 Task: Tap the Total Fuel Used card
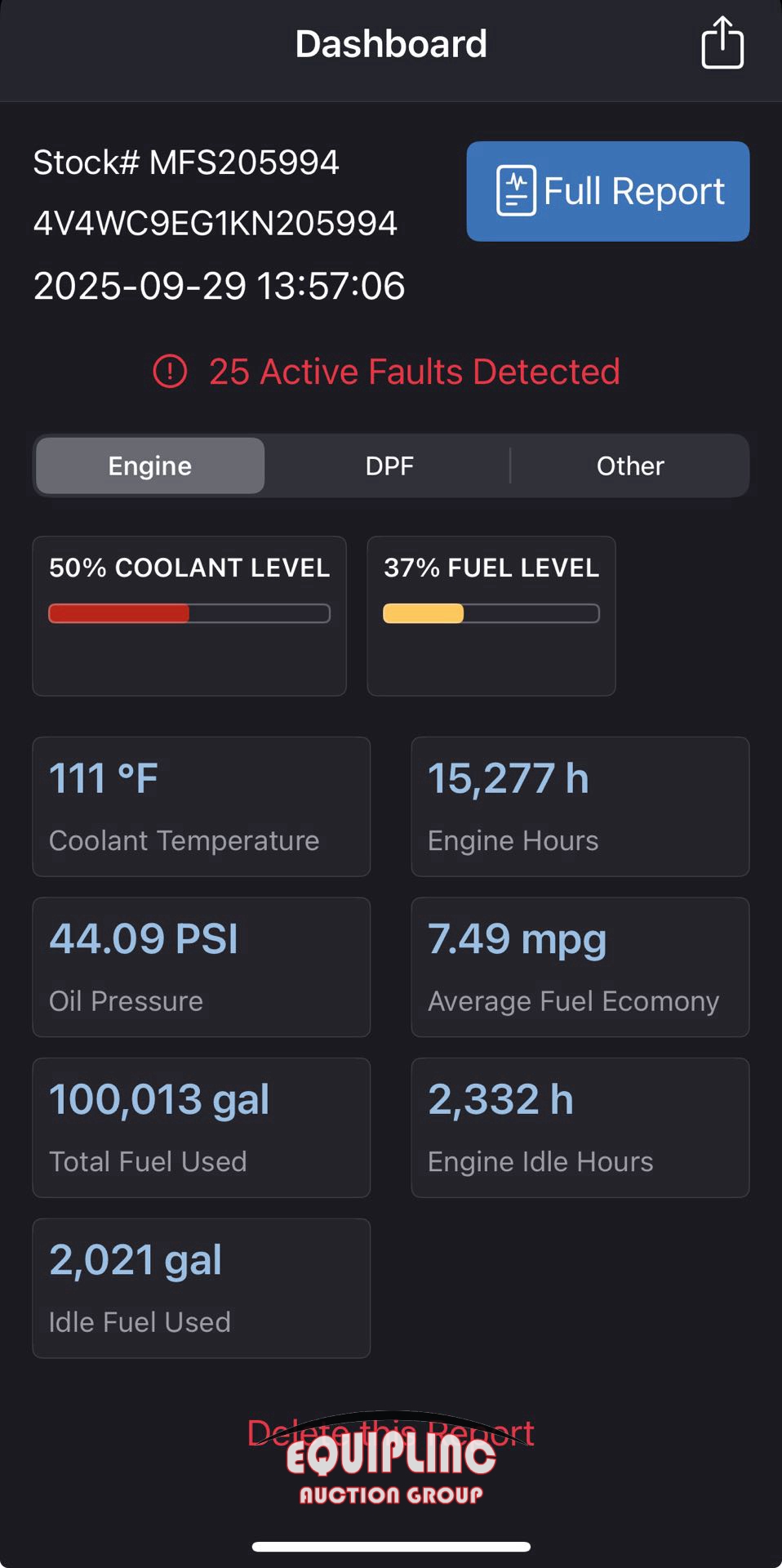coord(201,1128)
